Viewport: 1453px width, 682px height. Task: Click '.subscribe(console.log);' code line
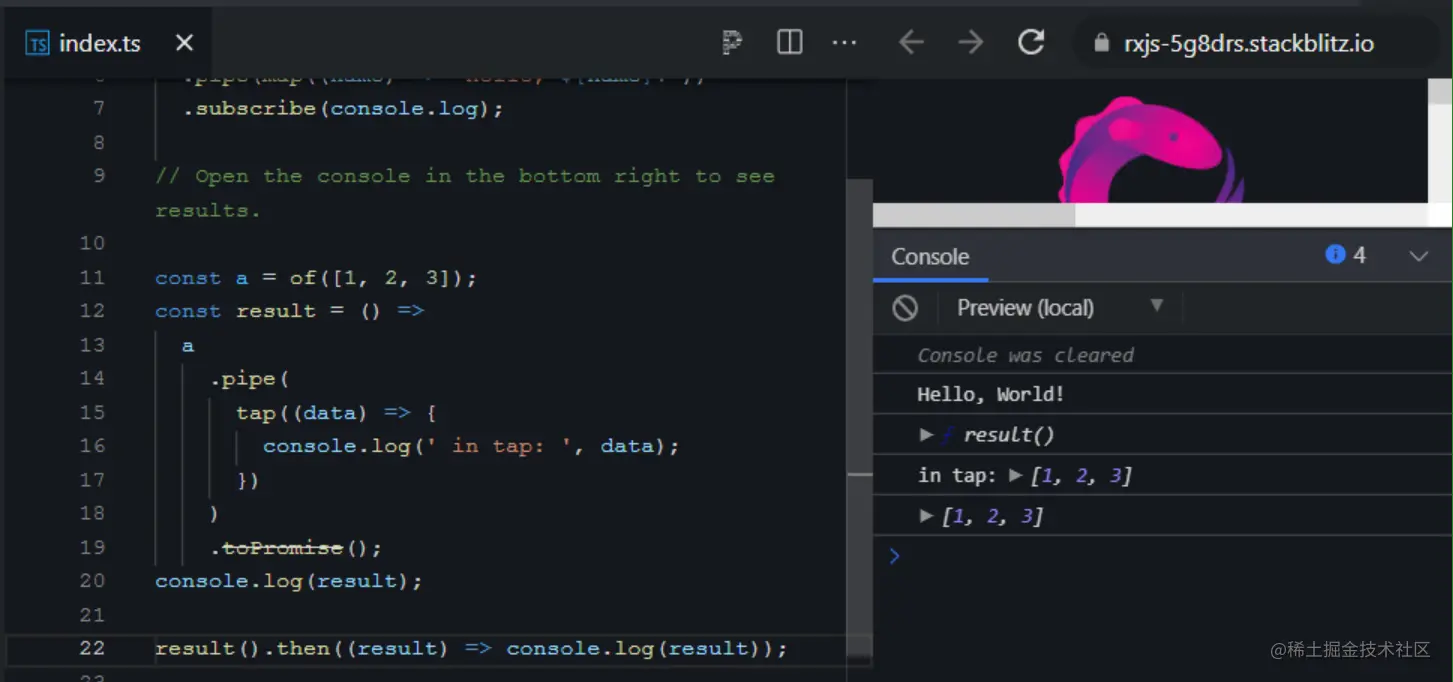(x=343, y=109)
